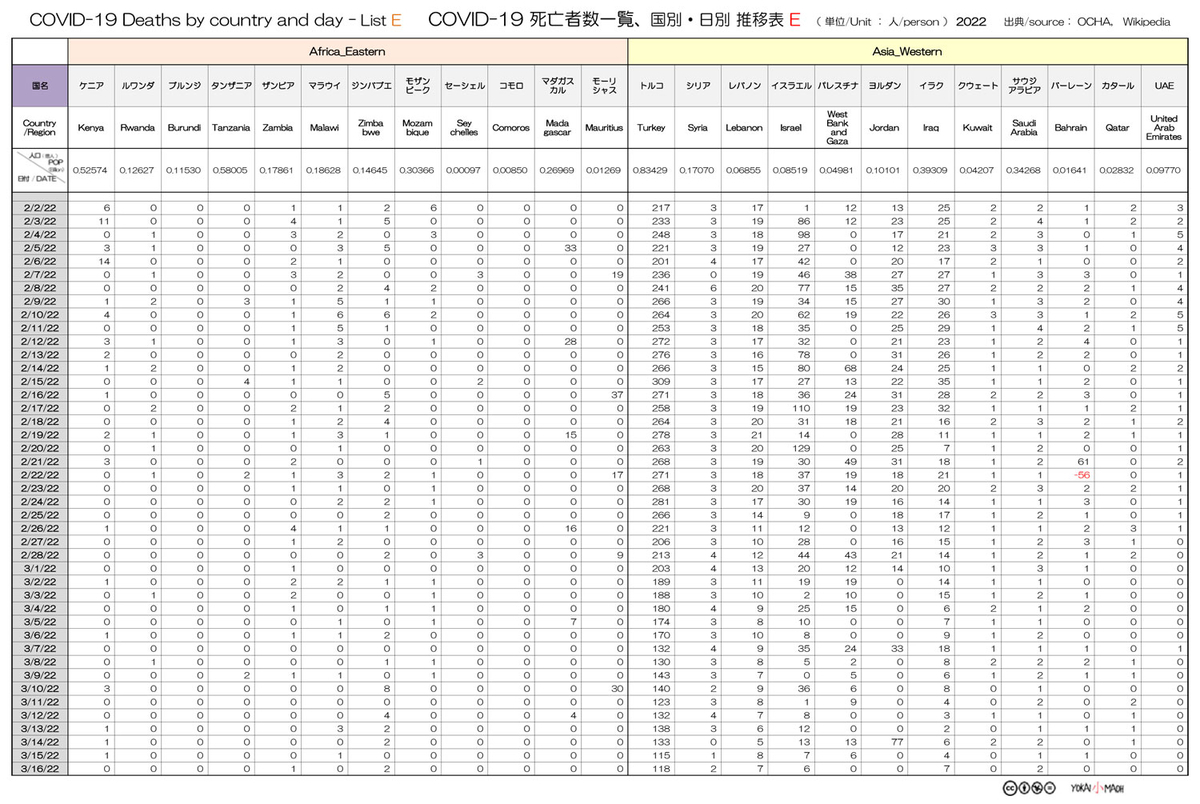Click the United Arab Emirates header
Viewport: 1200px width, 804px height.
pyautogui.click(x=1164, y=128)
